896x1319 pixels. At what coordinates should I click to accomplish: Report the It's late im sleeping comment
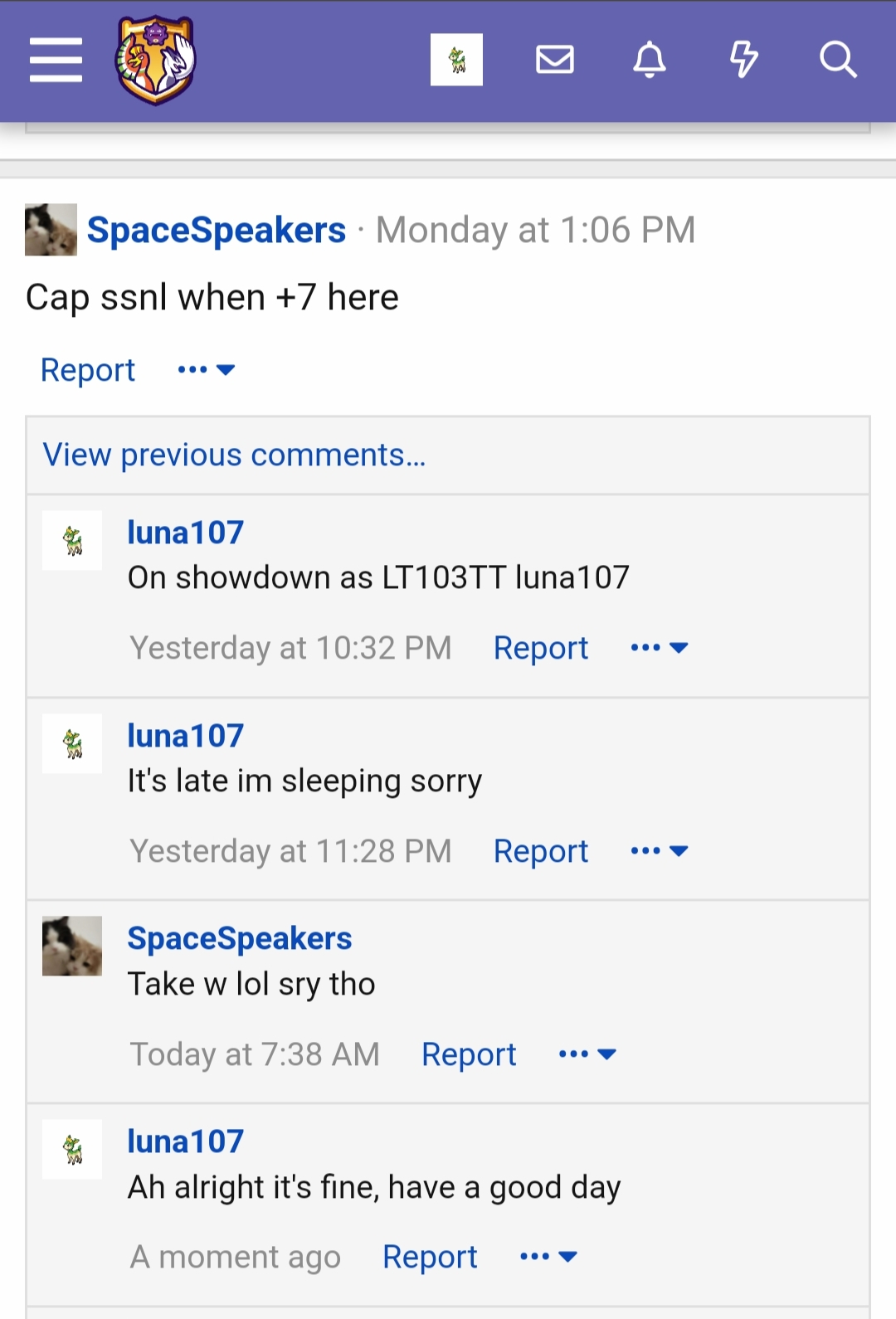click(x=541, y=851)
